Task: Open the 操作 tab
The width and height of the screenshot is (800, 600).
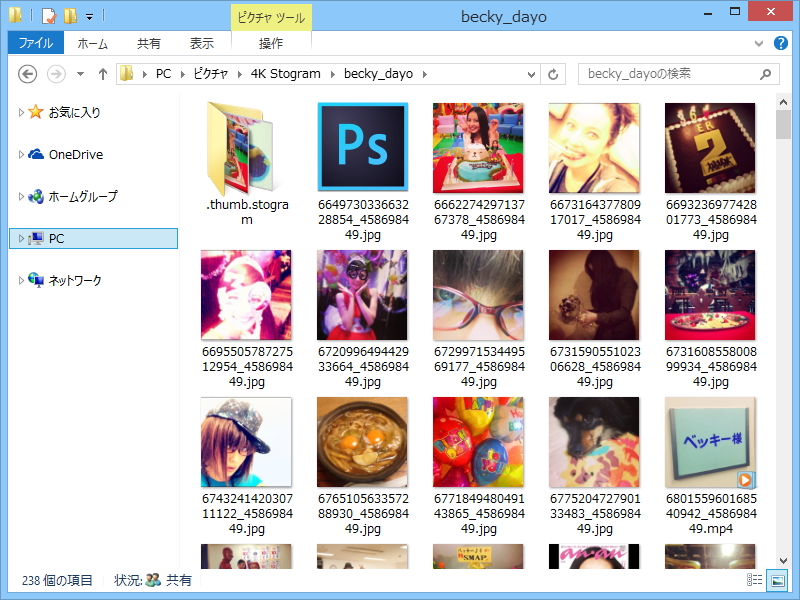Action: 271,43
